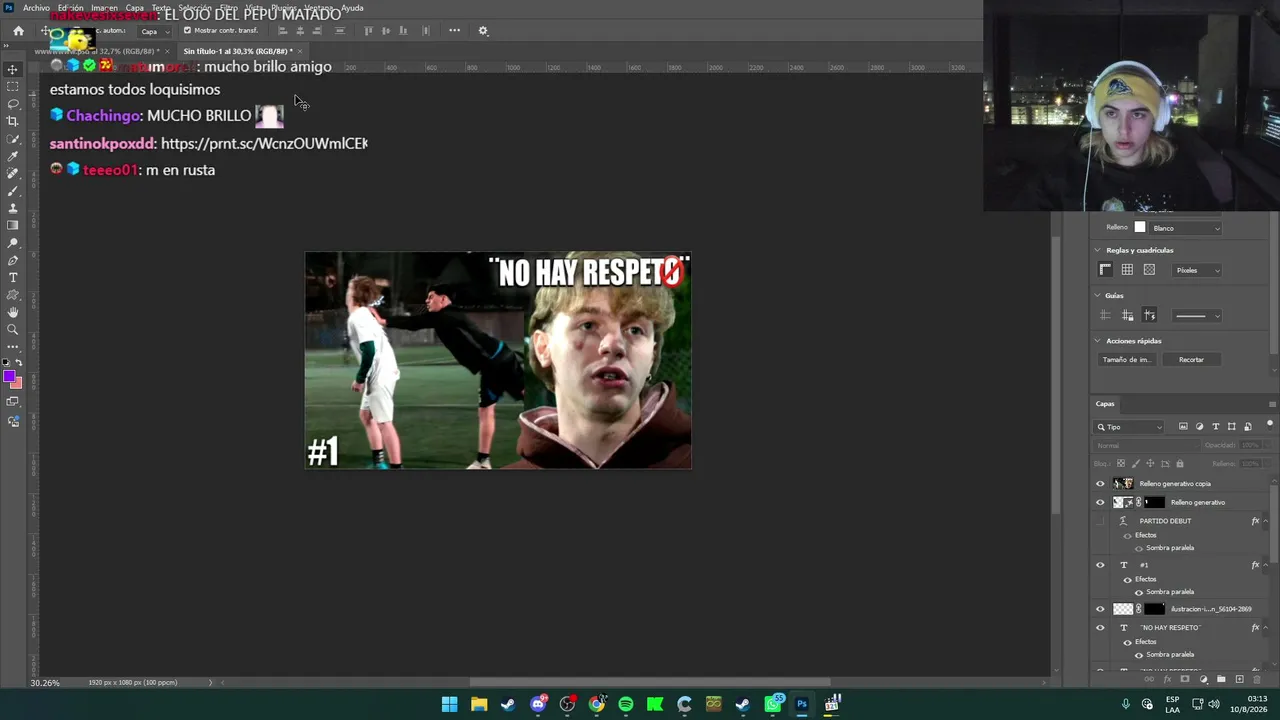Hide Sombra paralela effect on #1 layer

pos(1138,592)
